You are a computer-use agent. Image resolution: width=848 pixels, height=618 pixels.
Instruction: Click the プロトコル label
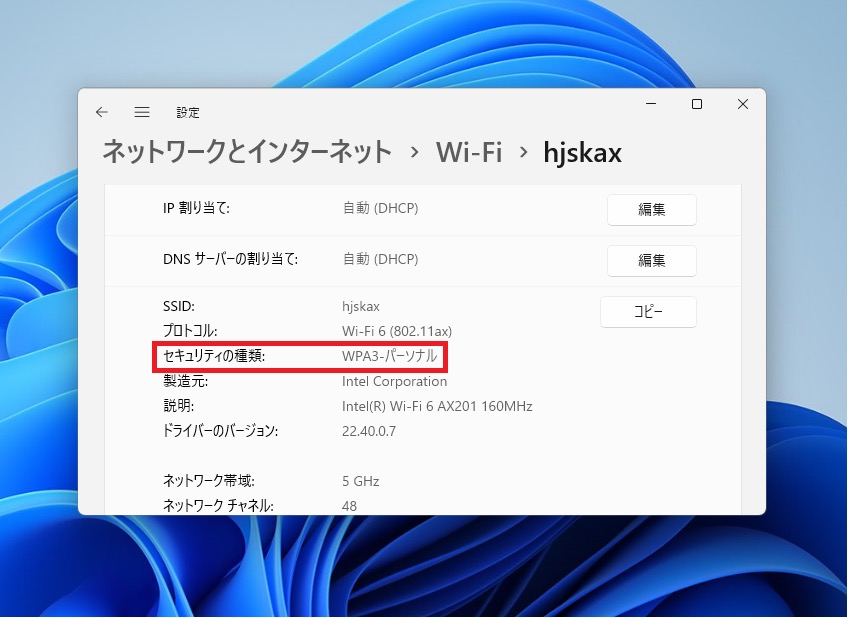(x=190, y=331)
